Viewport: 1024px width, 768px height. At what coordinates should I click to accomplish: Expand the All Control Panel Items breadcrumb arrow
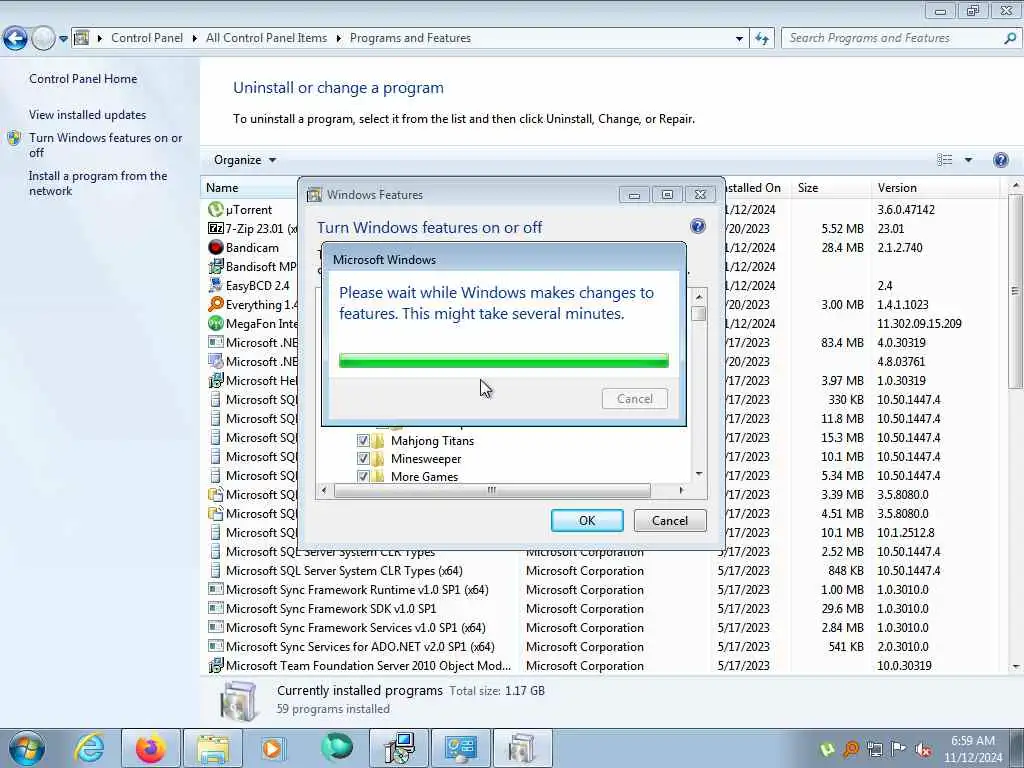(338, 39)
